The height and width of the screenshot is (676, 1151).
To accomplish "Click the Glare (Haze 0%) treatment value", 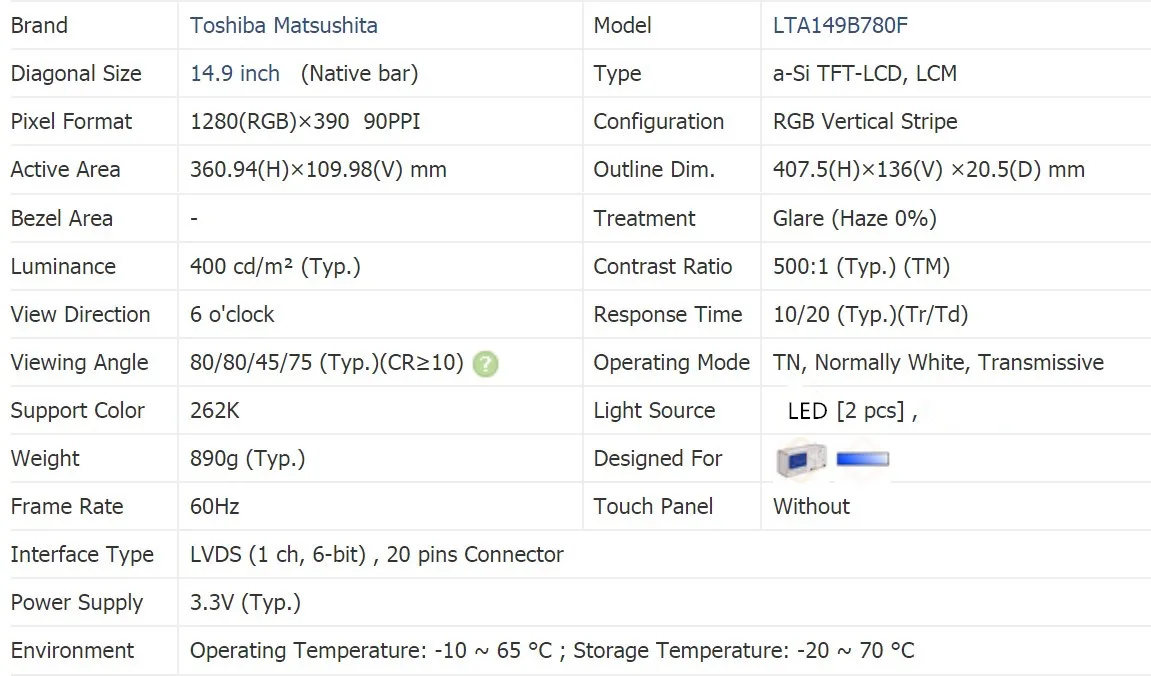I will click(854, 218).
